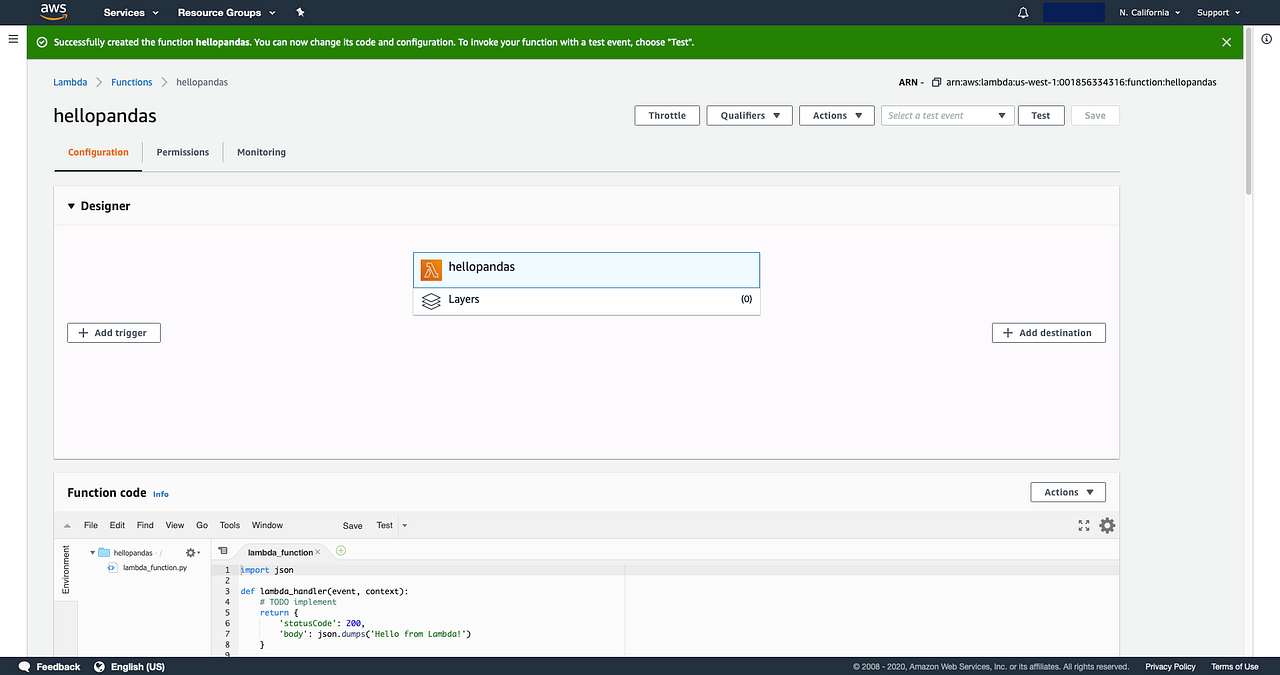The image size is (1280, 675).
Task: Copy the function ARN using the copy icon
Action: click(x=935, y=82)
